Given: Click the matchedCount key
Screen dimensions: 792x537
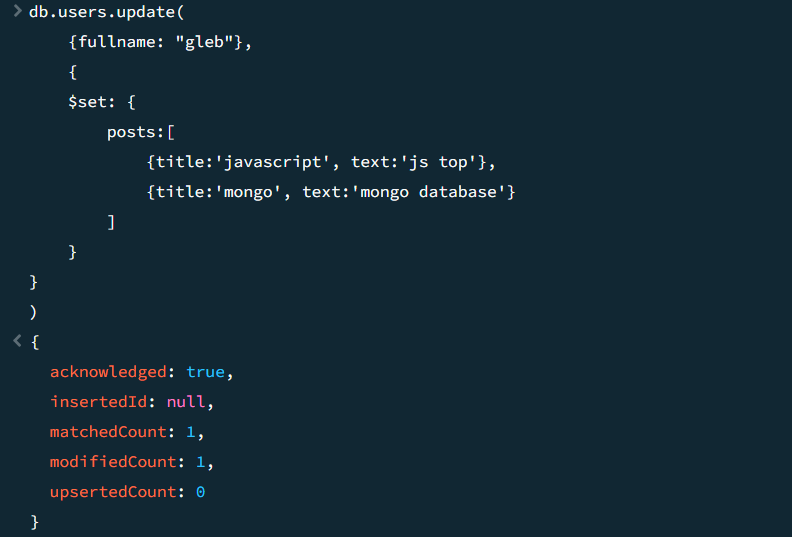Looking at the screenshot, I should point(108,432).
